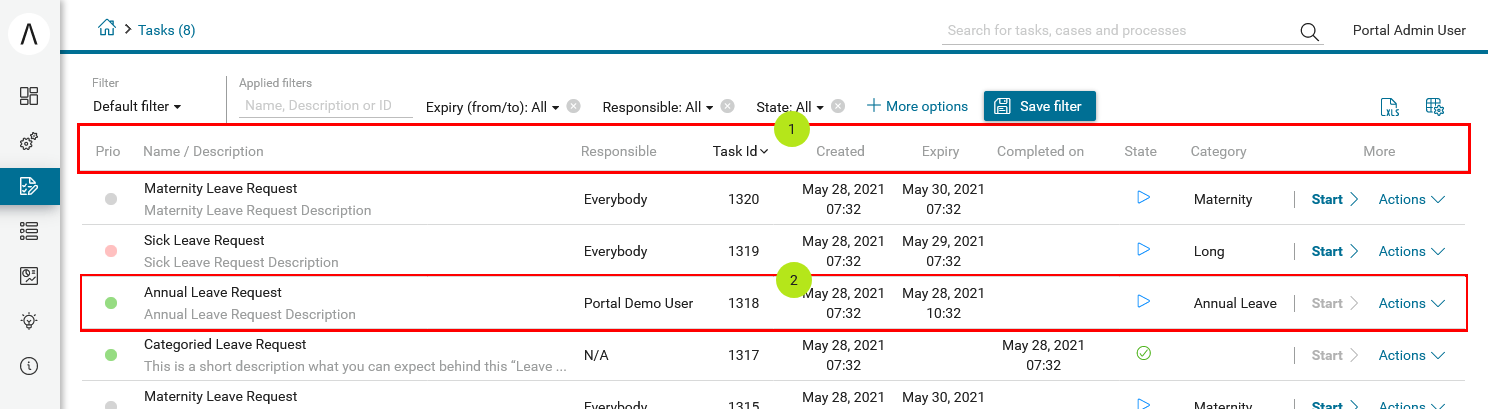Open the processes gears icon in sidebar
1488x409 pixels.
(x=29, y=142)
